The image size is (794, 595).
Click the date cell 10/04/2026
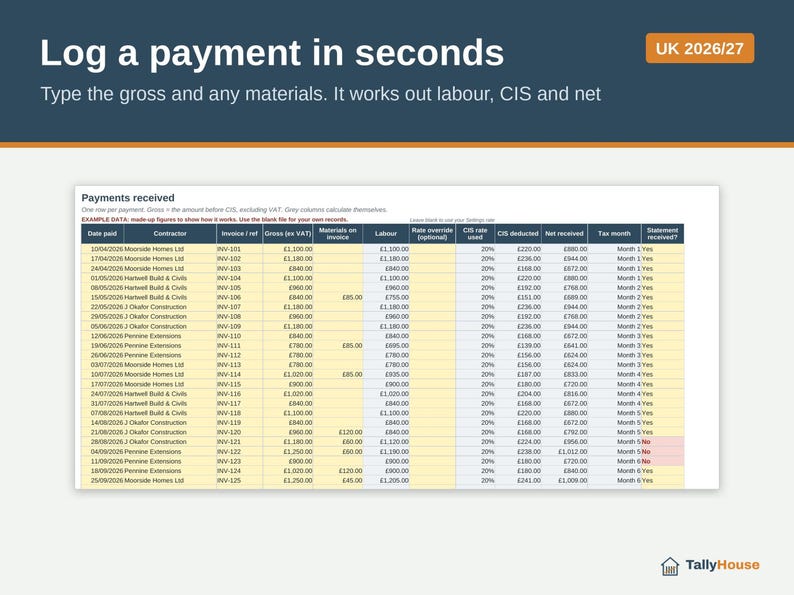[x=103, y=249]
